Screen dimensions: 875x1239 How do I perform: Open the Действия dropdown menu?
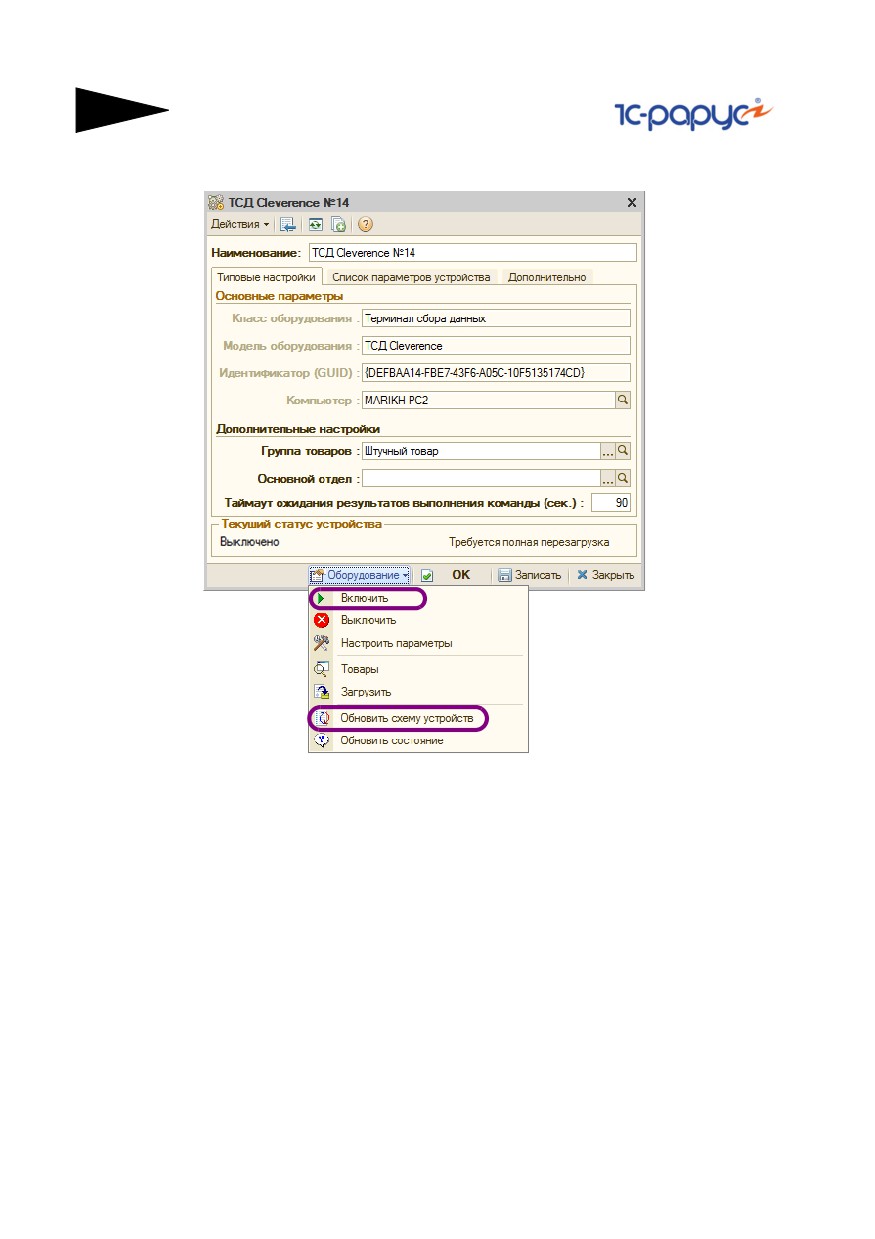click(x=240, y=224)
